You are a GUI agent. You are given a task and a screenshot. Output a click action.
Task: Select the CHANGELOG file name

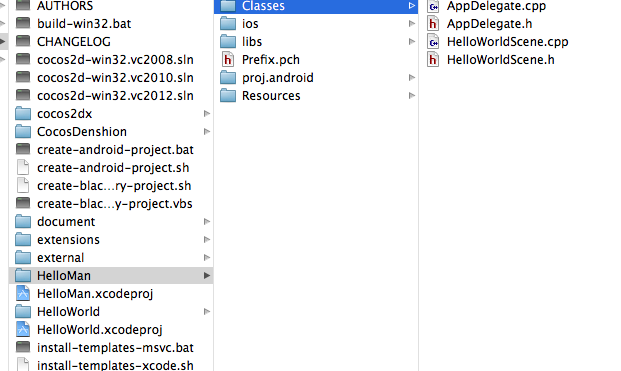click(74, 42)
